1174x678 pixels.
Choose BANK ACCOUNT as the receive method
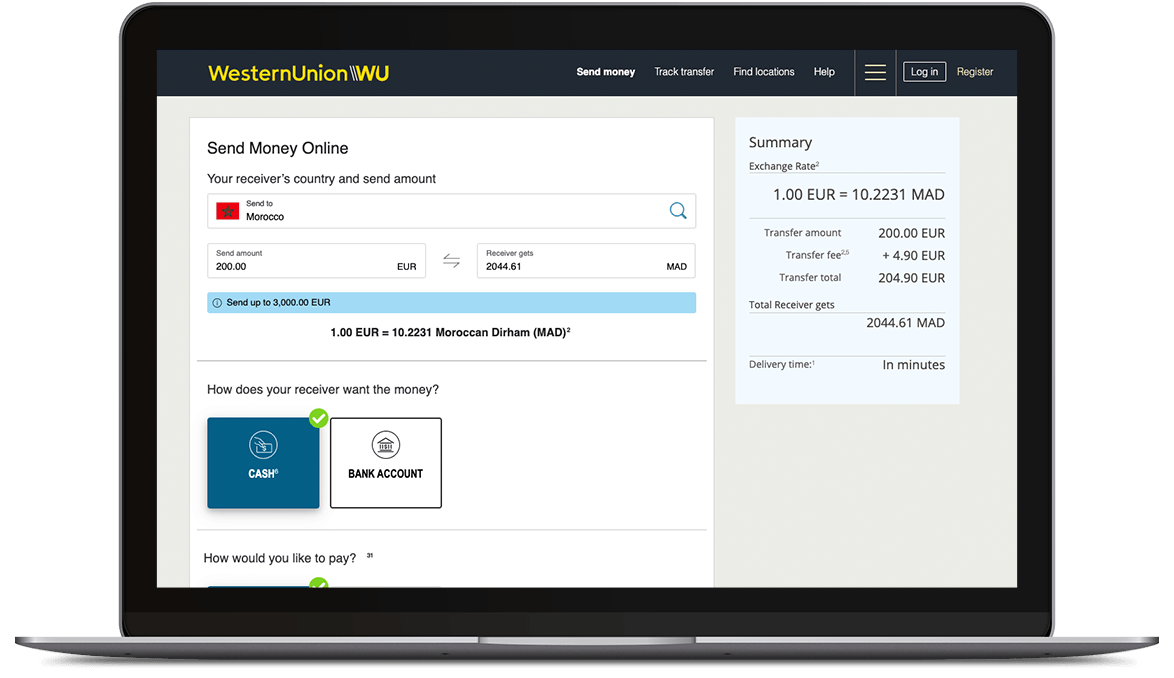click(385, 463)
